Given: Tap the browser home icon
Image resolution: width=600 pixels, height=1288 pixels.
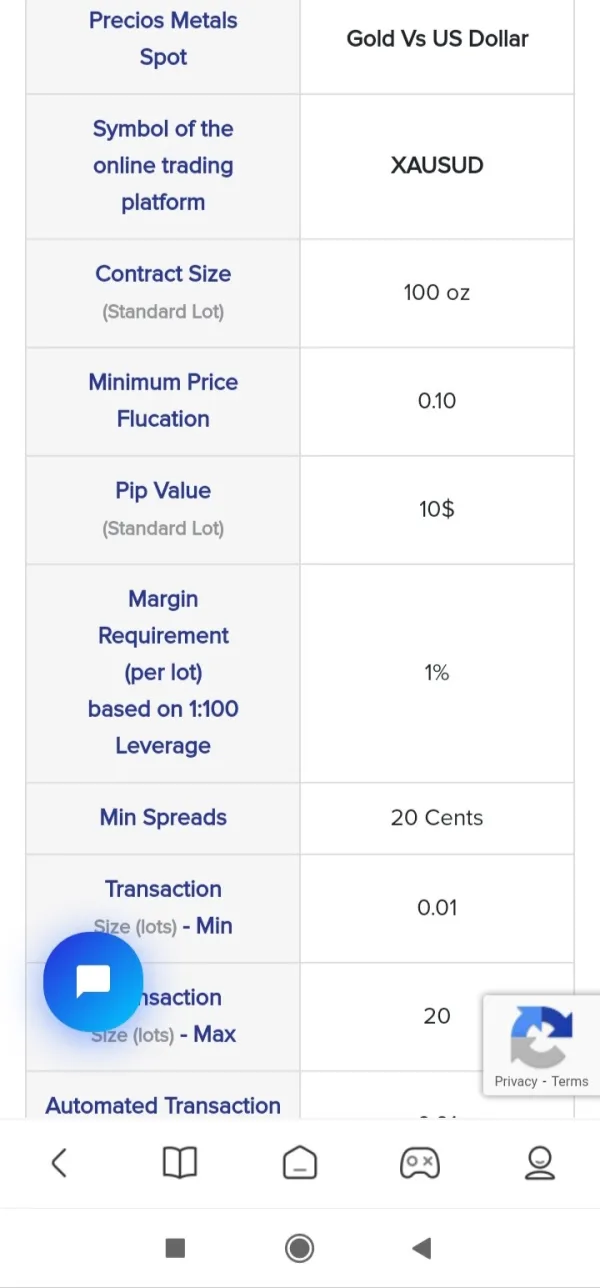Looking at the screenshot, I should (300, 1162).
